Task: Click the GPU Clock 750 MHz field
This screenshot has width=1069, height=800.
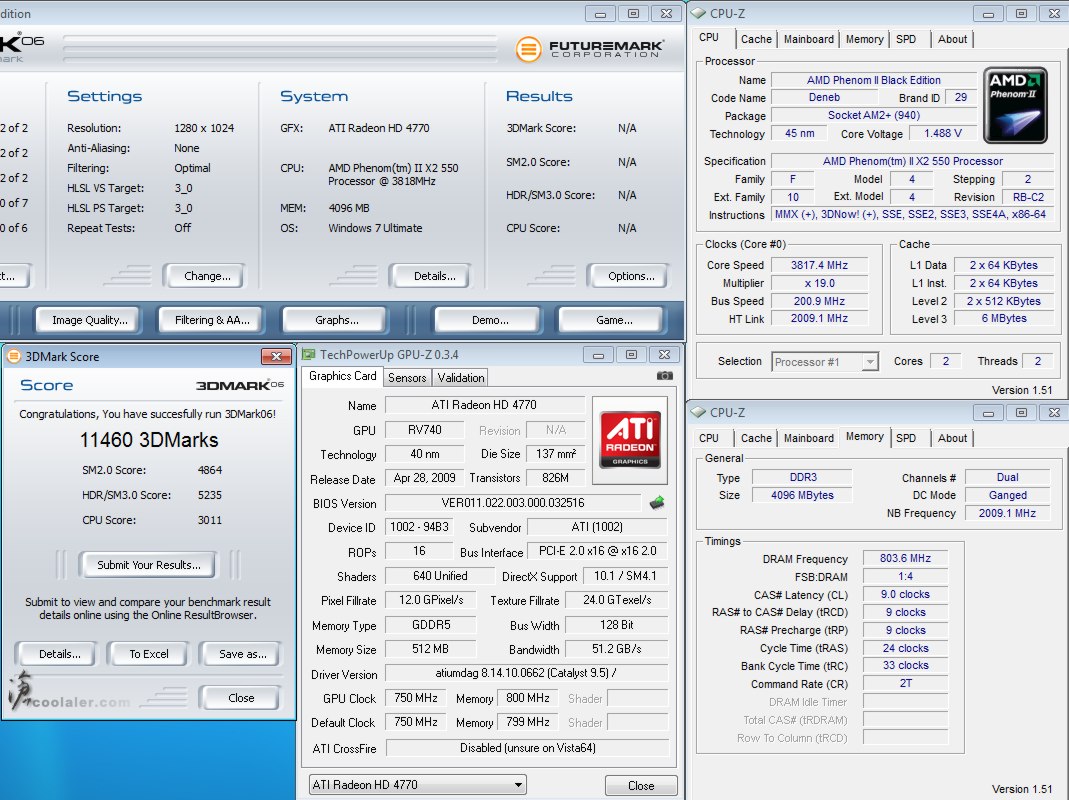Action: (416, 698)
